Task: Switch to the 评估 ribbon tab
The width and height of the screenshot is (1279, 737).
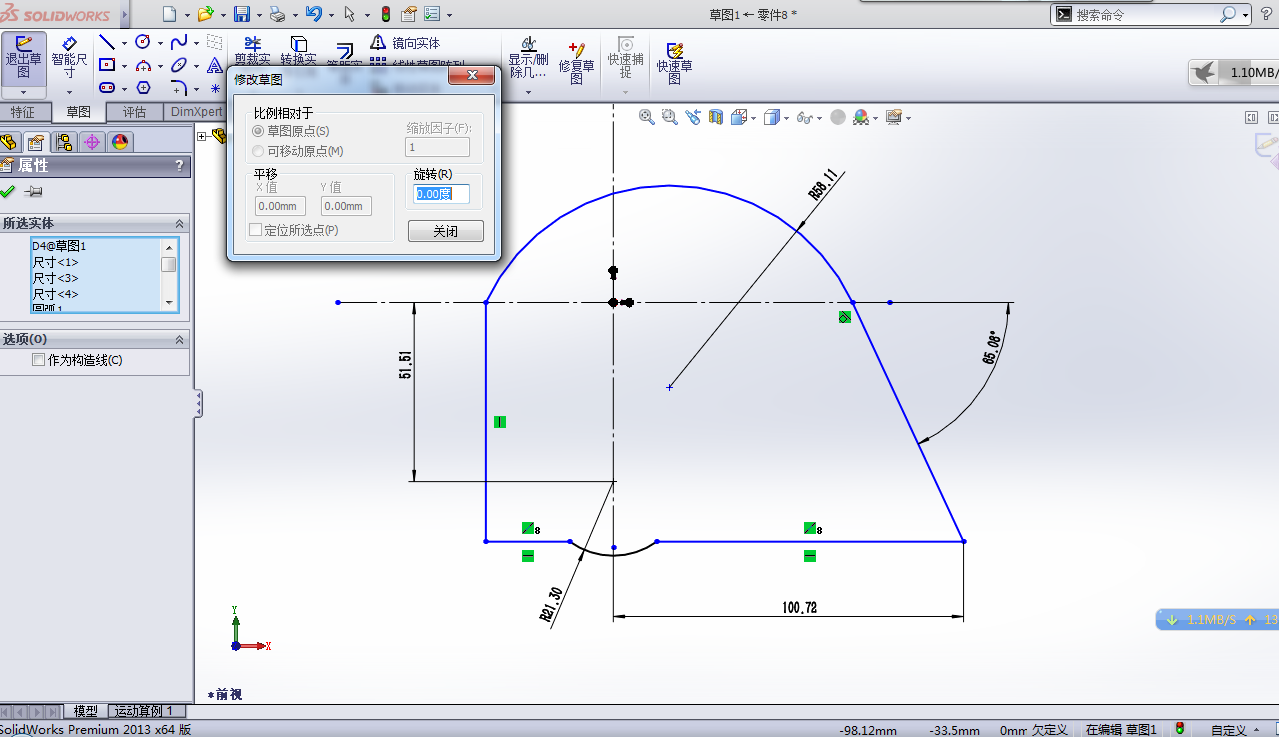Action: (135, 112)
